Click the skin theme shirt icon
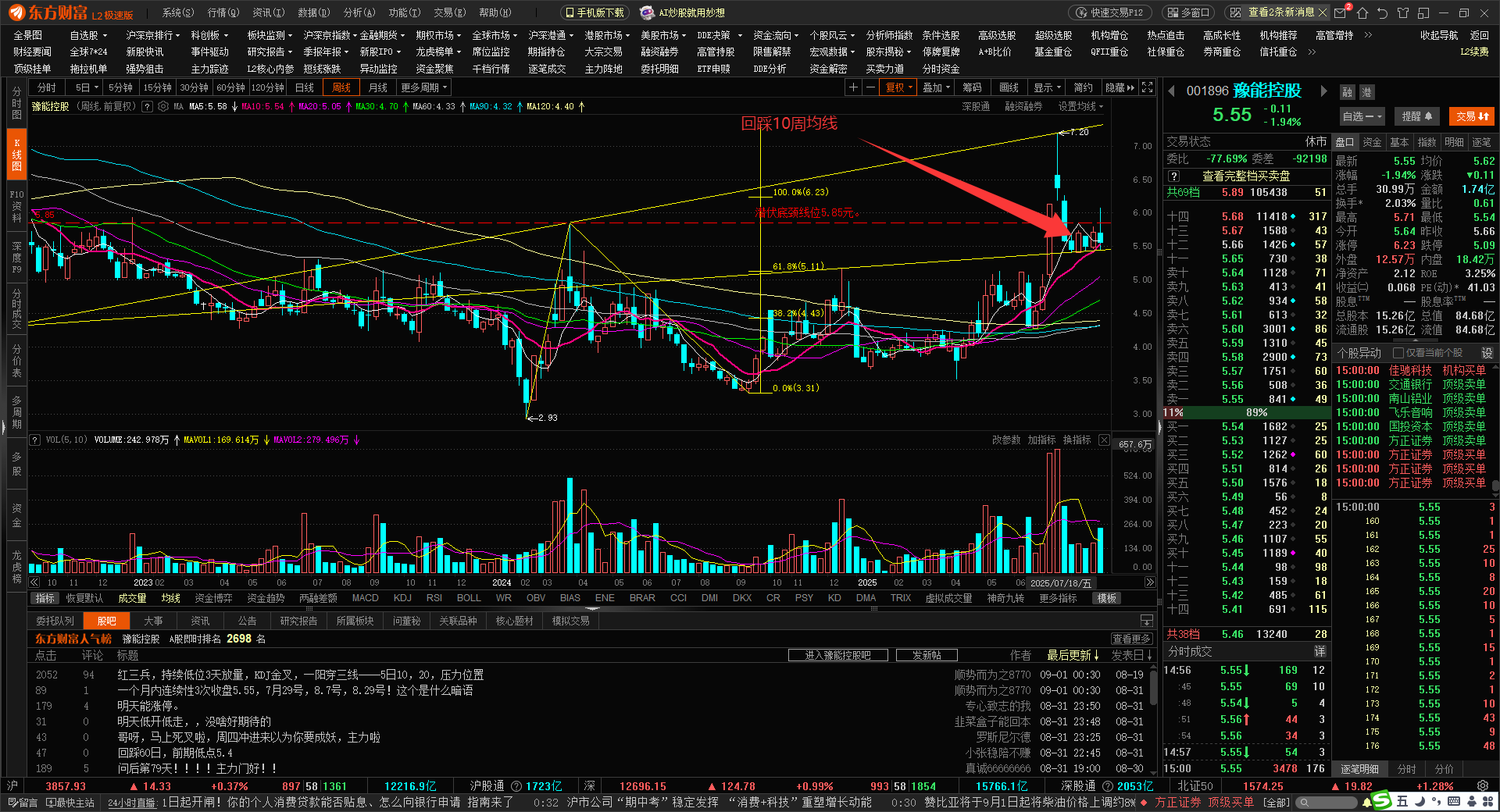 click(x=1403, y=12)
